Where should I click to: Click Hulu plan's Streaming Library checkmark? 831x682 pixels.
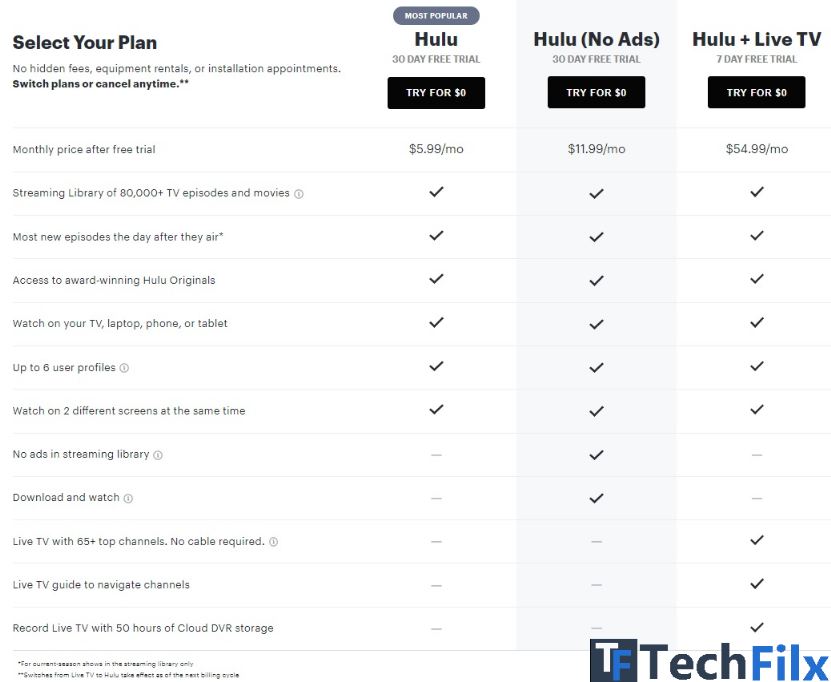click(436, 192)
